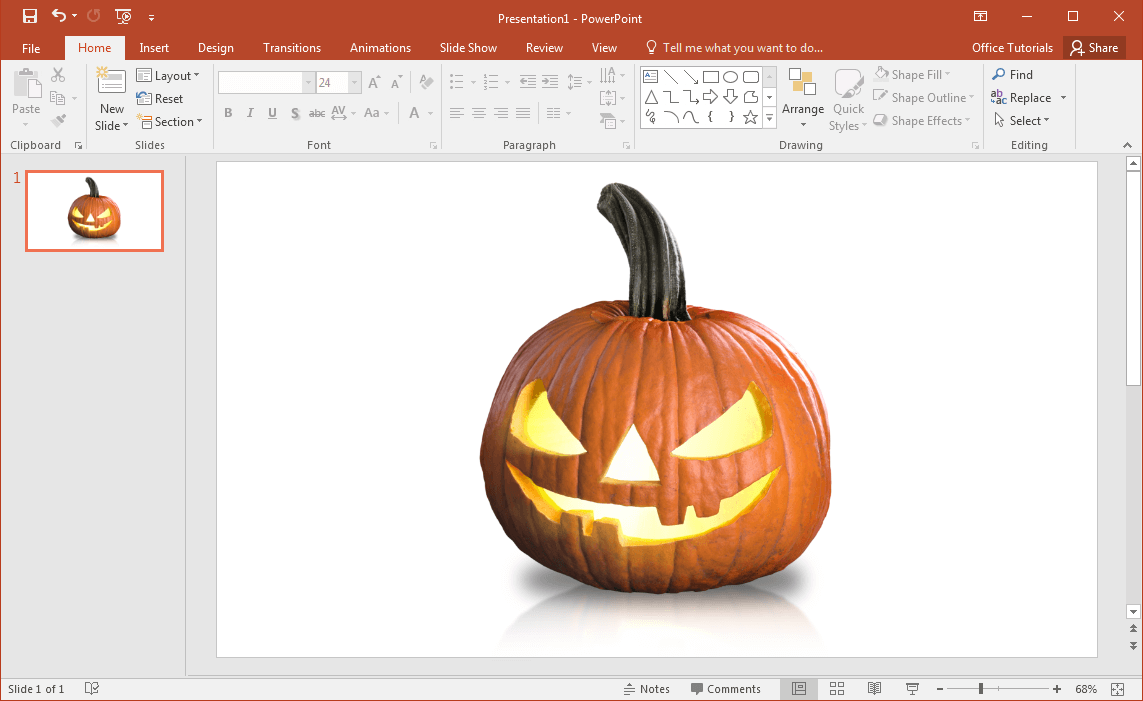1143x701 pixels.
Task: Start Slide Show from status bar icon
Action: 912,689
